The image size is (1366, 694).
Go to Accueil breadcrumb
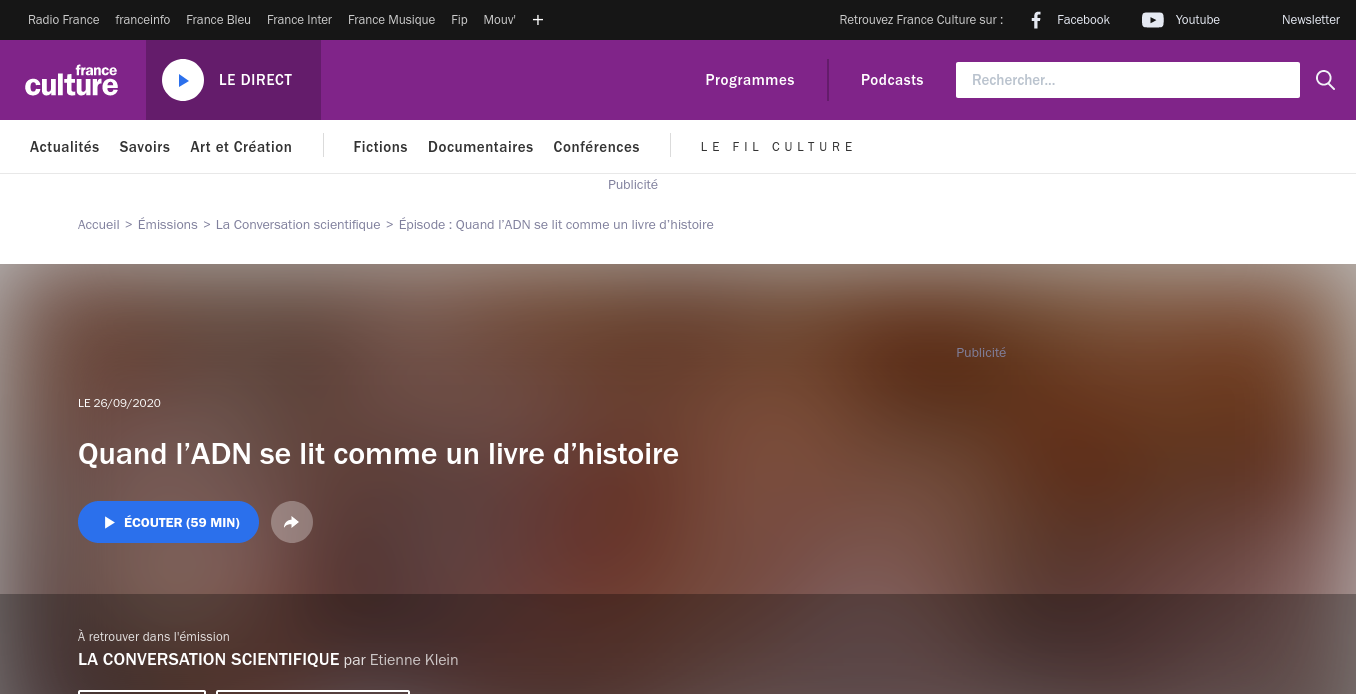(99, 225)
